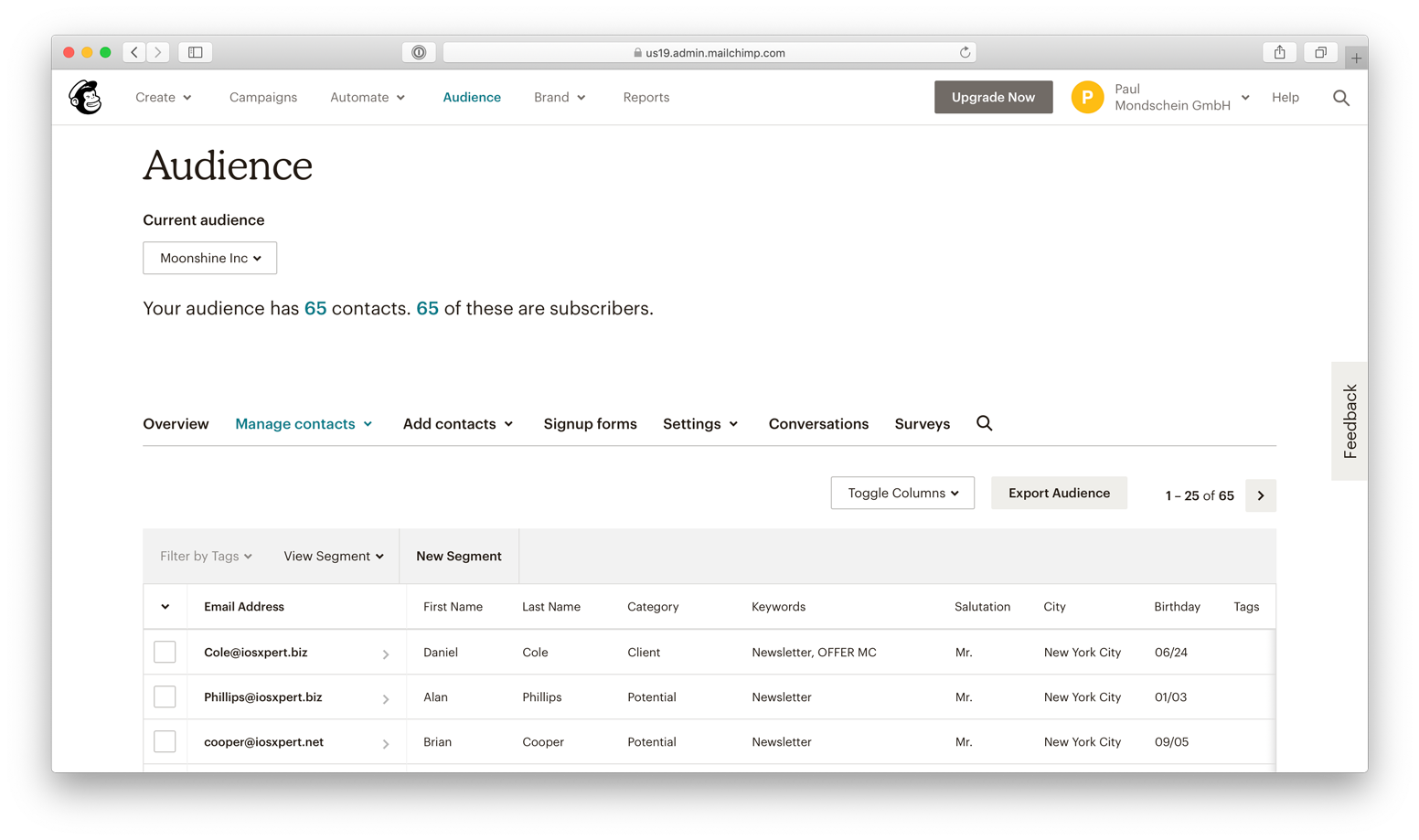The width and height of the screenshot is (1419, 840).
Task: Open the Toggle Columns dropdown
Action: [x=902, y=493]
